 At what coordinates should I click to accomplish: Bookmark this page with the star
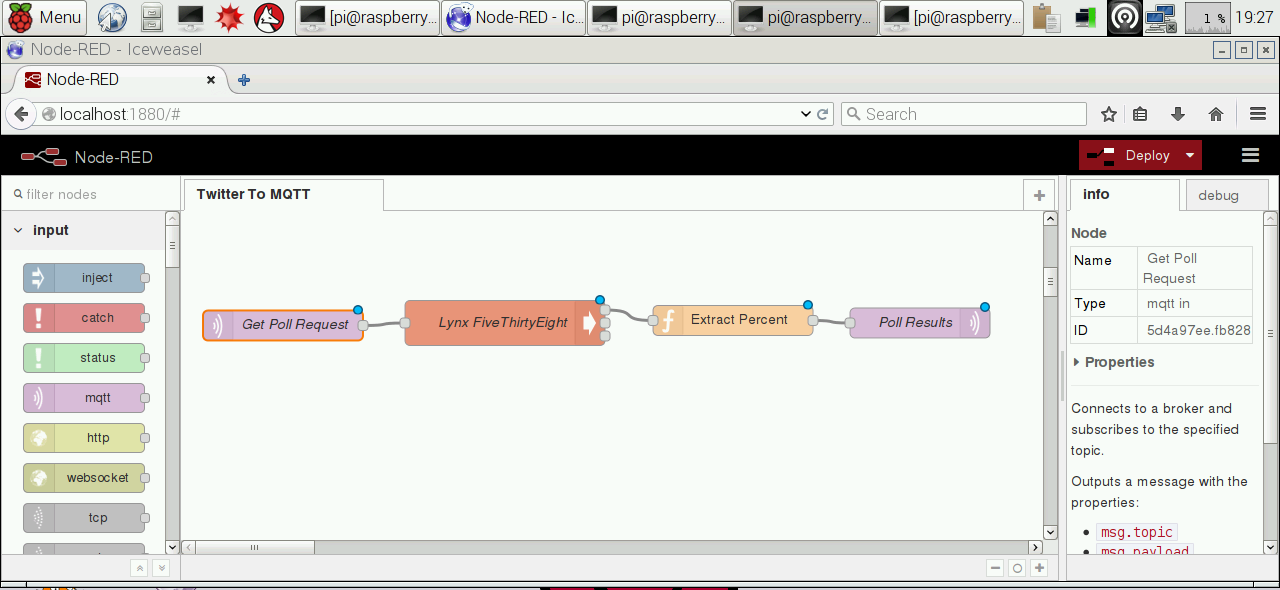(x=1108, y=114)
